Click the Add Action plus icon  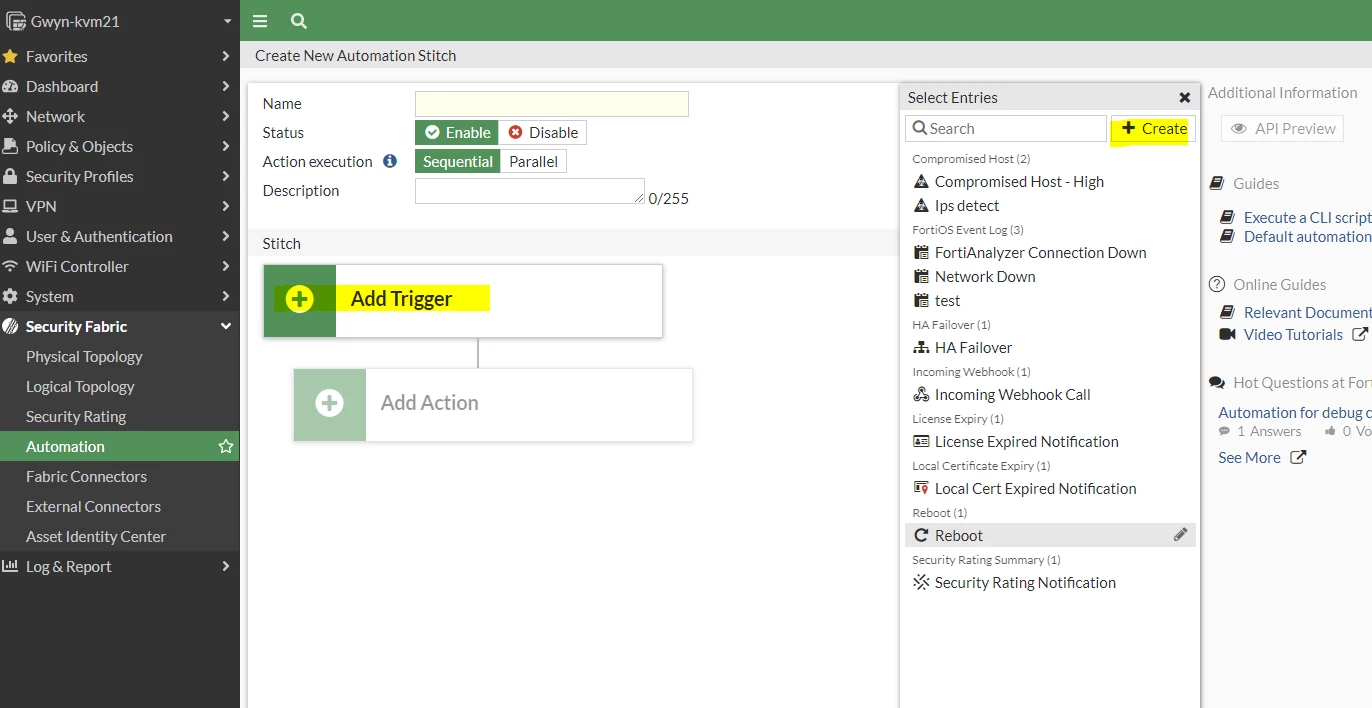(x=329, y=403)
